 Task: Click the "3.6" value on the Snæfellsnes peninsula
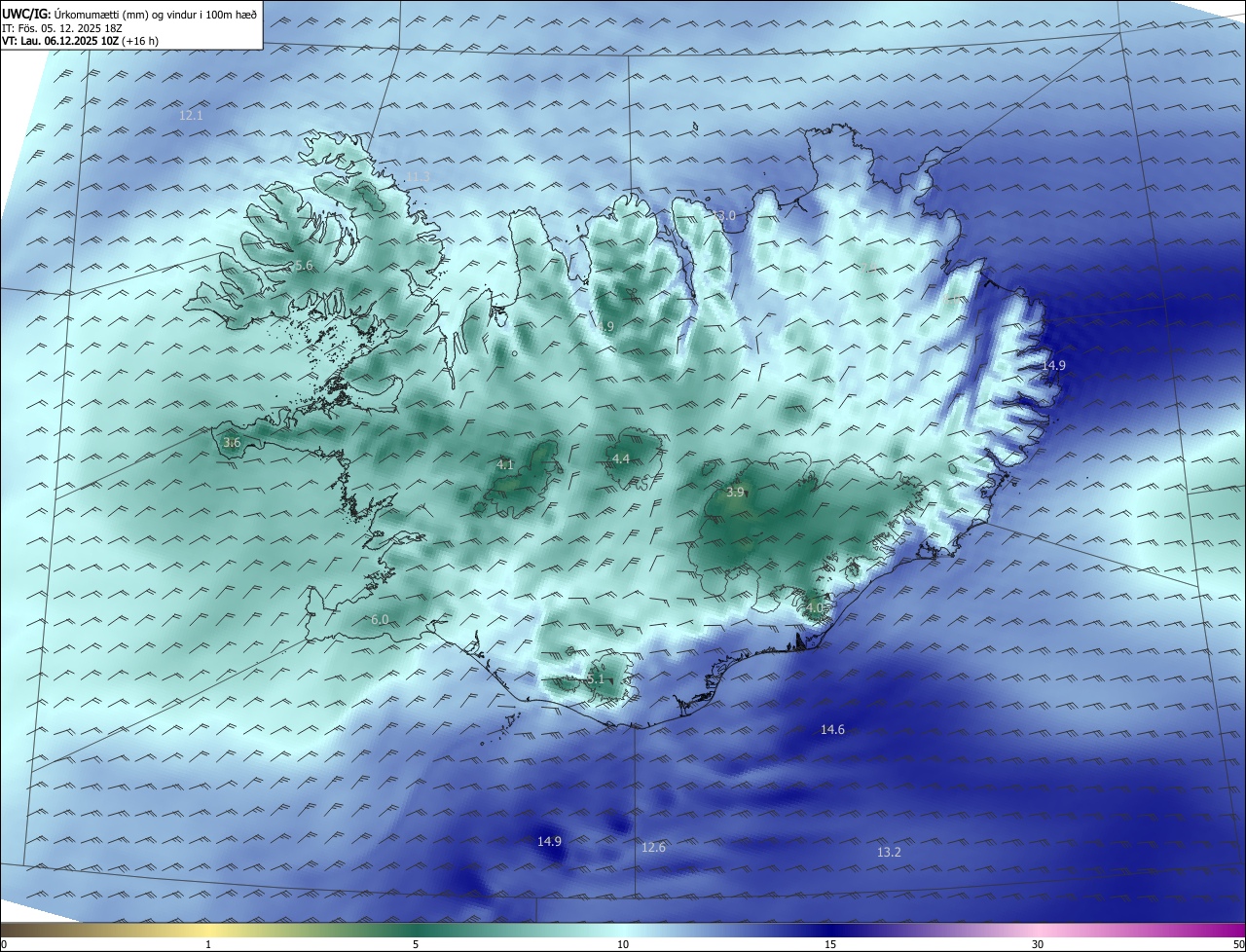[x=232, y=443]
